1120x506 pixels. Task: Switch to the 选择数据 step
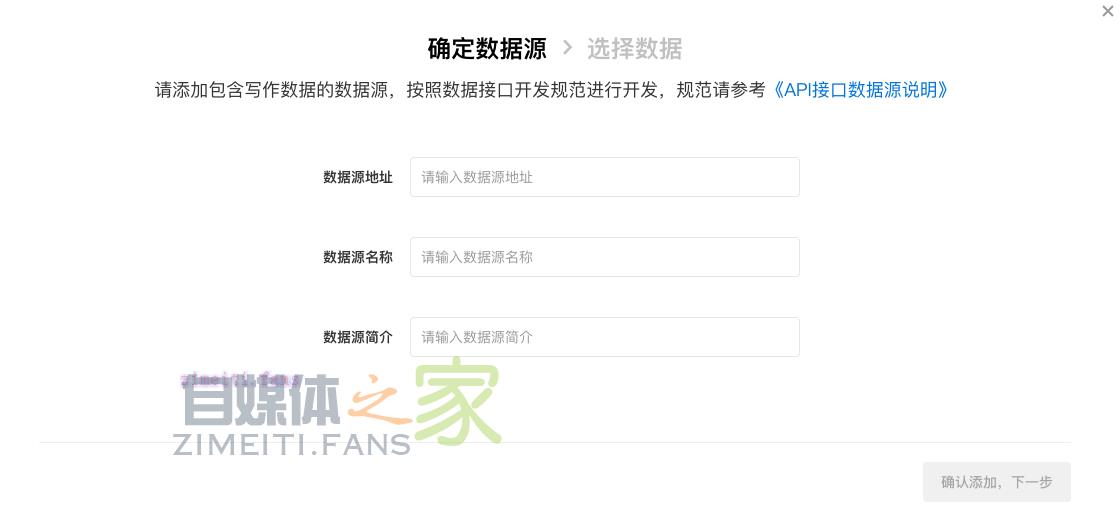[634, 48]
